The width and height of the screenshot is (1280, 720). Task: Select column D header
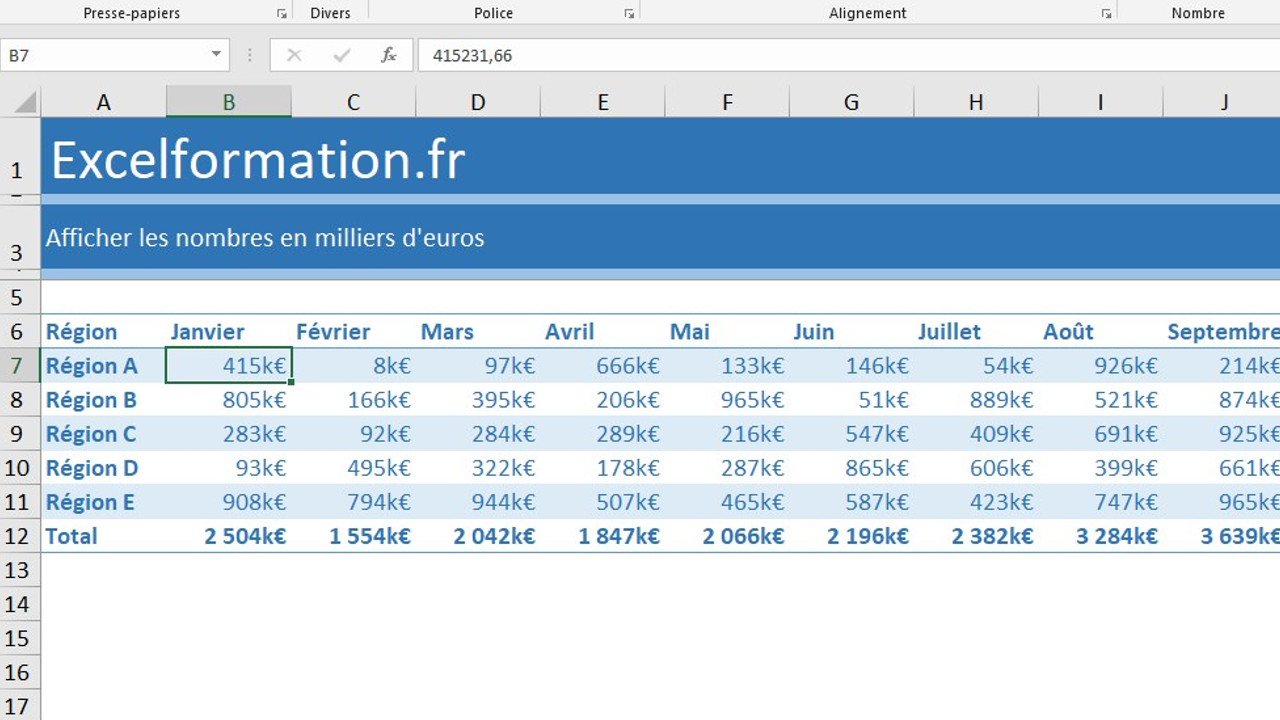click(478, 101)
